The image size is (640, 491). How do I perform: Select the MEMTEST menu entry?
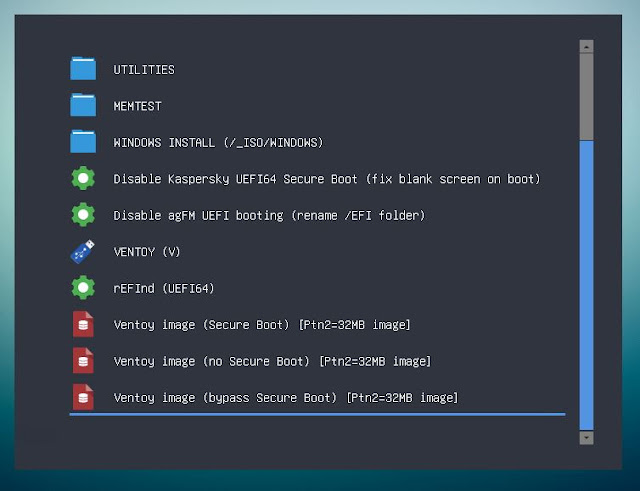click(x=137, y=106)
